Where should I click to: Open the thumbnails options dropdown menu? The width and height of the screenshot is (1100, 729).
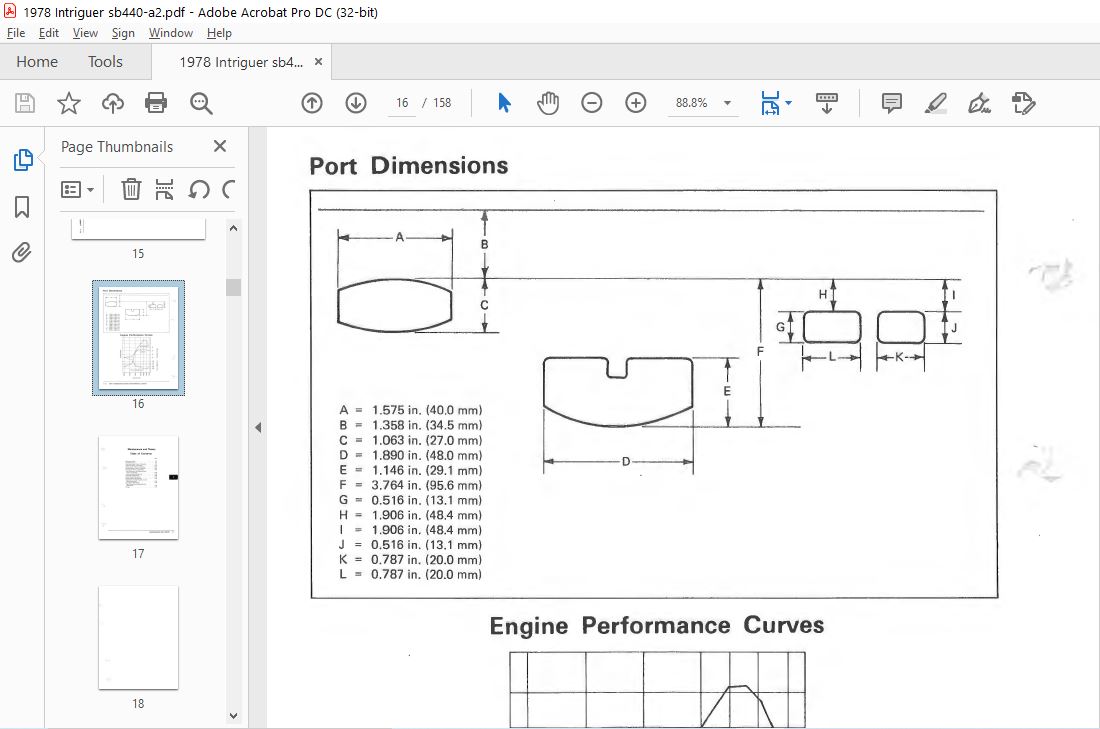(77, 189)
